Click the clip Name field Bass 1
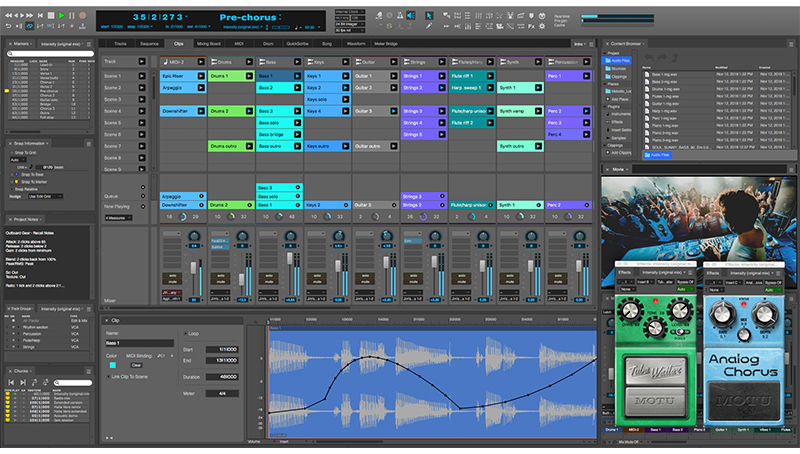This screenshot has width=800, height=454. click(139, 343)
